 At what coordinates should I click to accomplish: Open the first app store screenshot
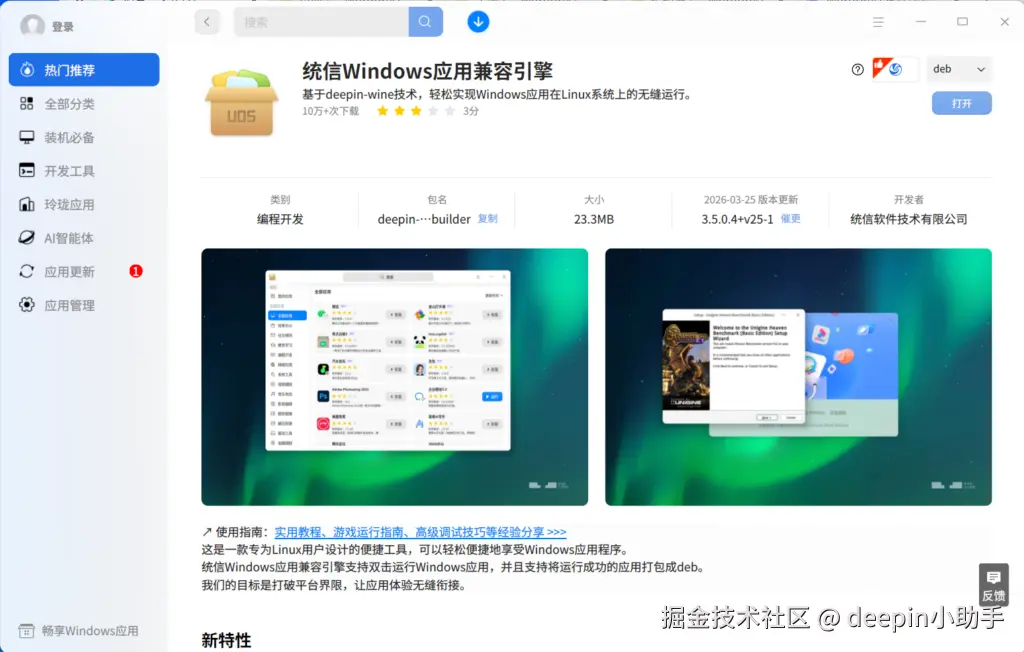tap(394, 377)
